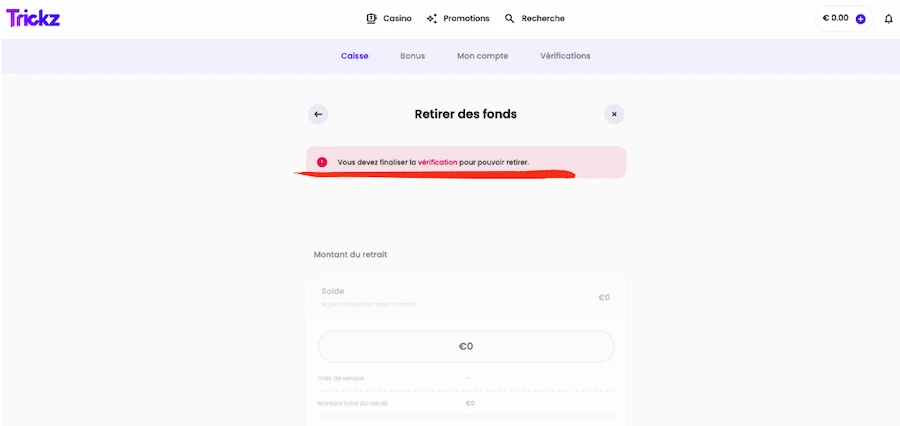Click the Retirer des fonds heading
The width and height of the screenshot is (900, 426).
point(466,114)
